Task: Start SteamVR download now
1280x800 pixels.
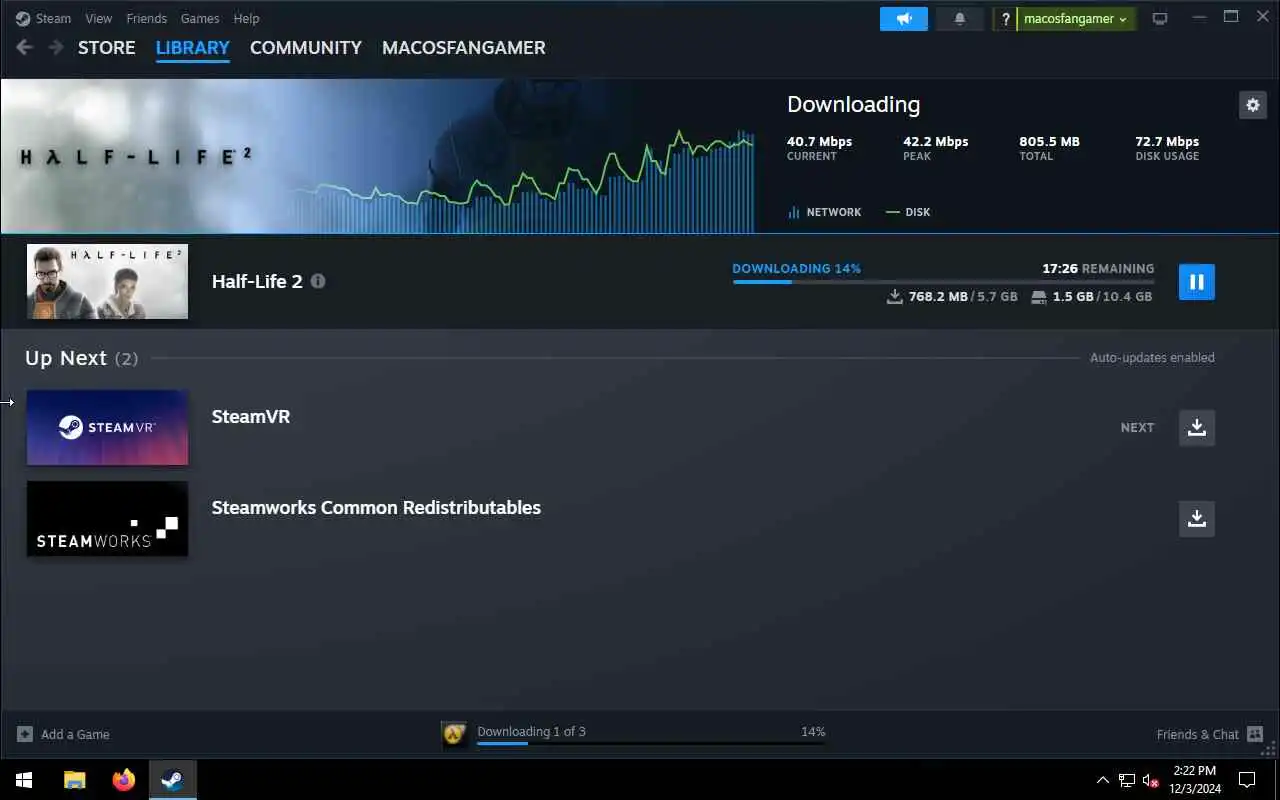Action: [x=1197, y=427]
